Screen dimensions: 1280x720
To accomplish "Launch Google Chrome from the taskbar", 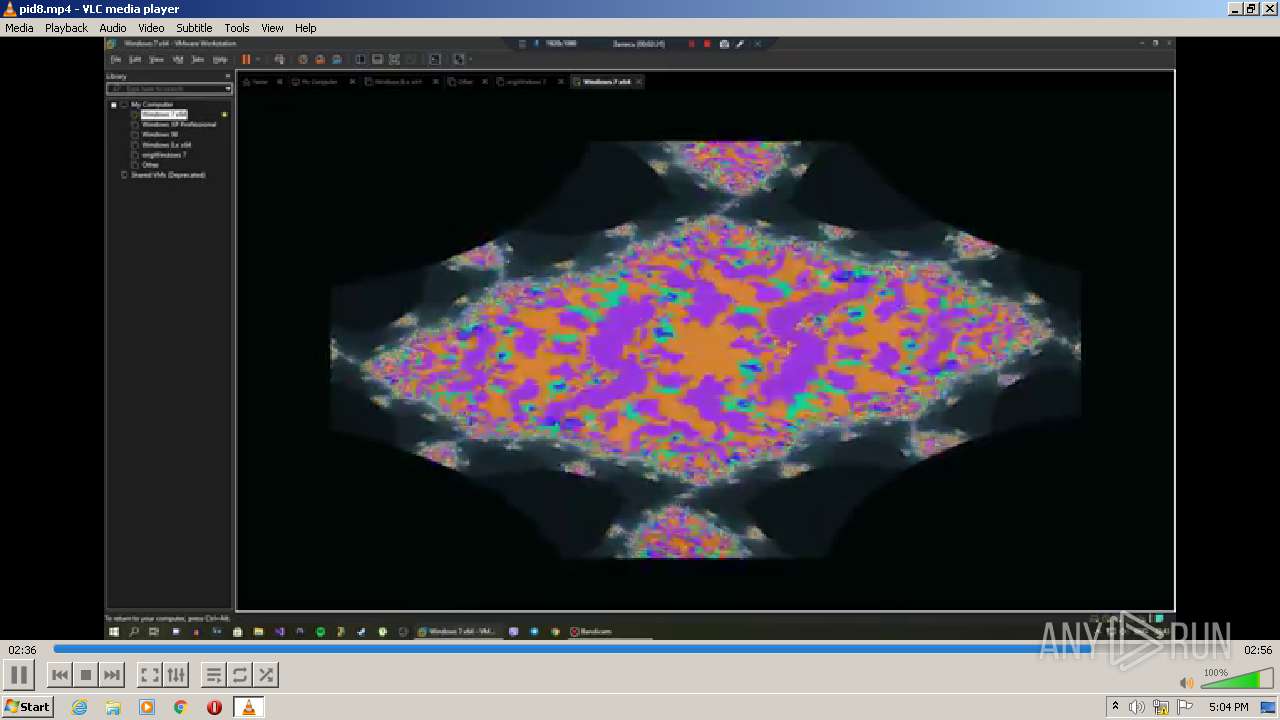I will click(x=181, y=707).
